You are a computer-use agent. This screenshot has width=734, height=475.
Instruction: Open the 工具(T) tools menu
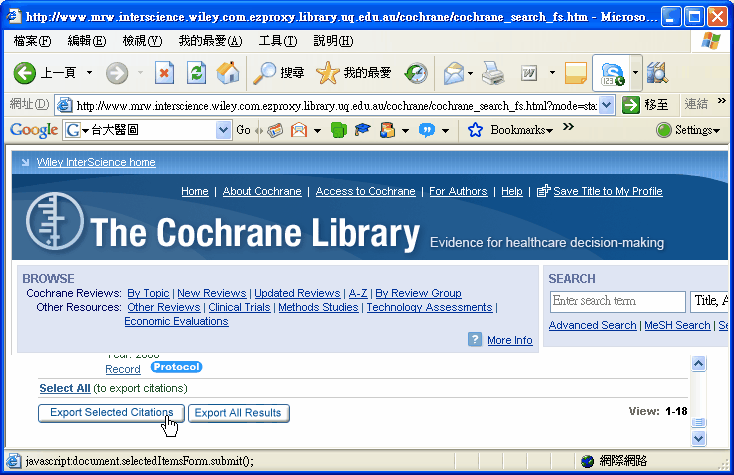pos(278,41)
